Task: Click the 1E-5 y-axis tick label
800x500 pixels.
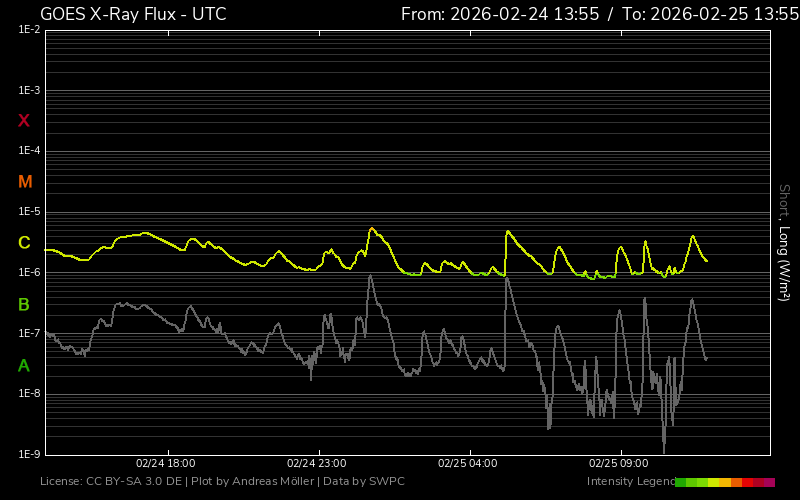Action: [x=29, y=212]
